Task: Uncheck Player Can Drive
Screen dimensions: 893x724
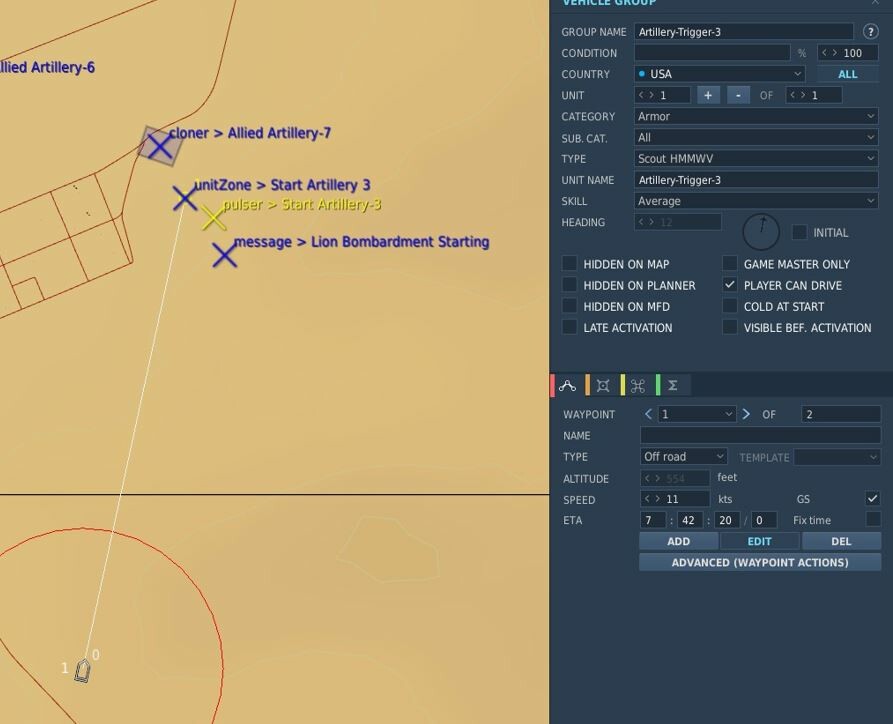Action: click(x=730, y=284)
